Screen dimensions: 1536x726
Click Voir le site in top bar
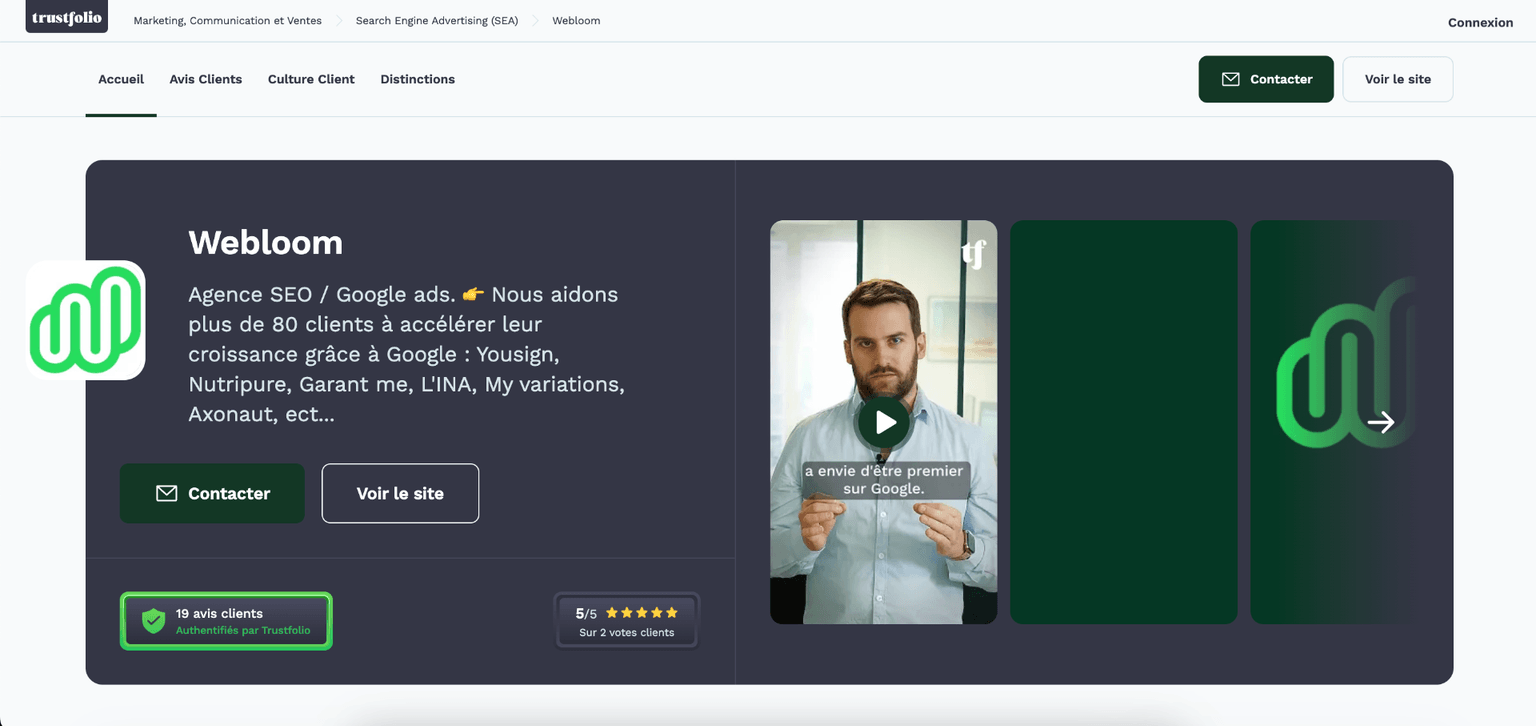[x=1397, y=79]
